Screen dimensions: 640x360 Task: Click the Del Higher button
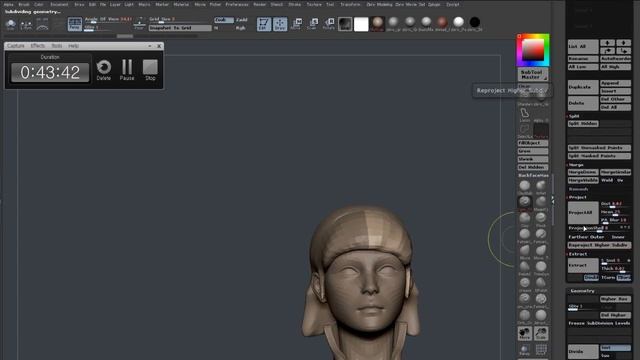pyautogui.click(x=615, y=315)
